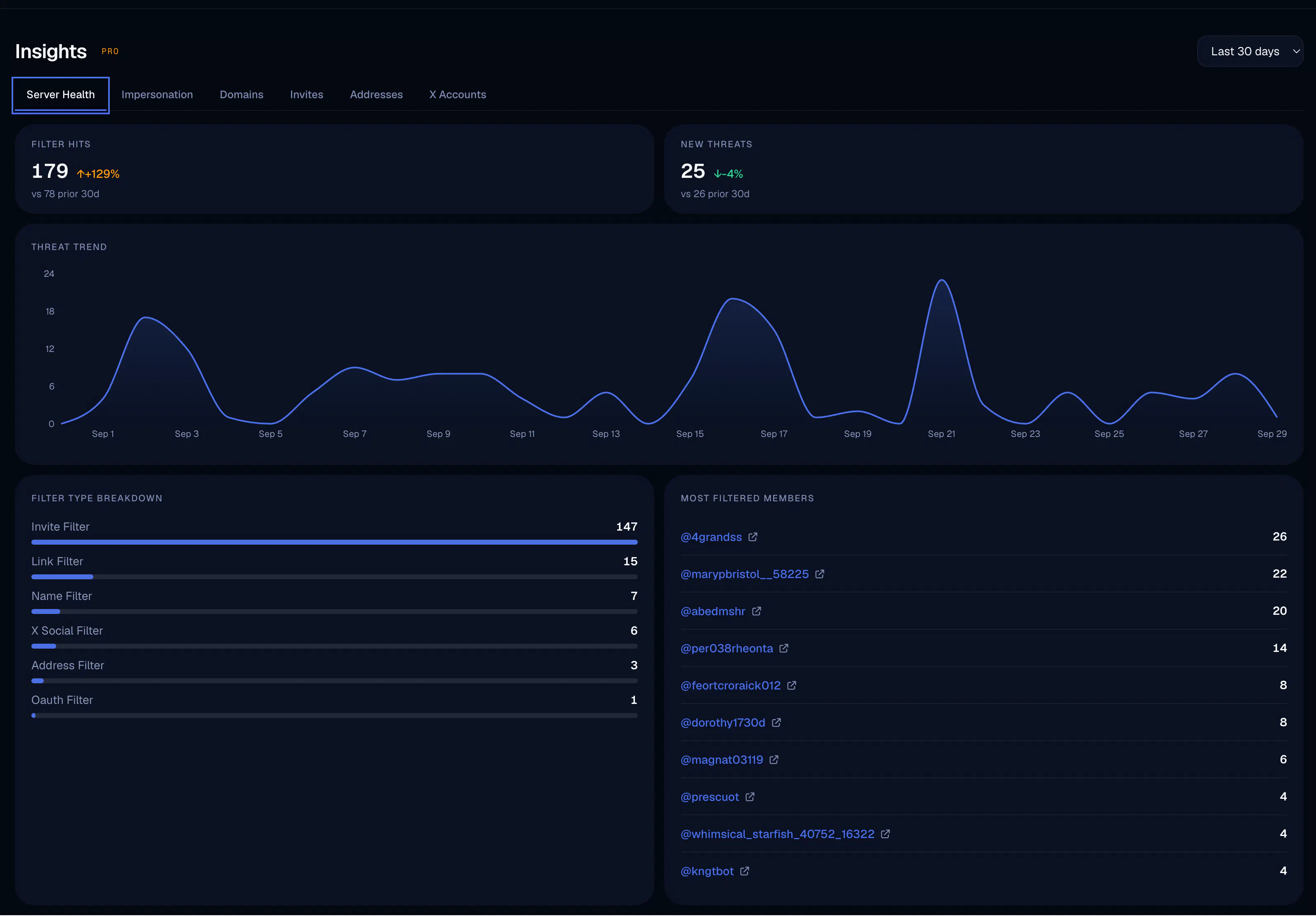The image size is (1316, 916).
Task: Click the Oauth Filter label
Action: pyautogui.click(x=62, y=700)
